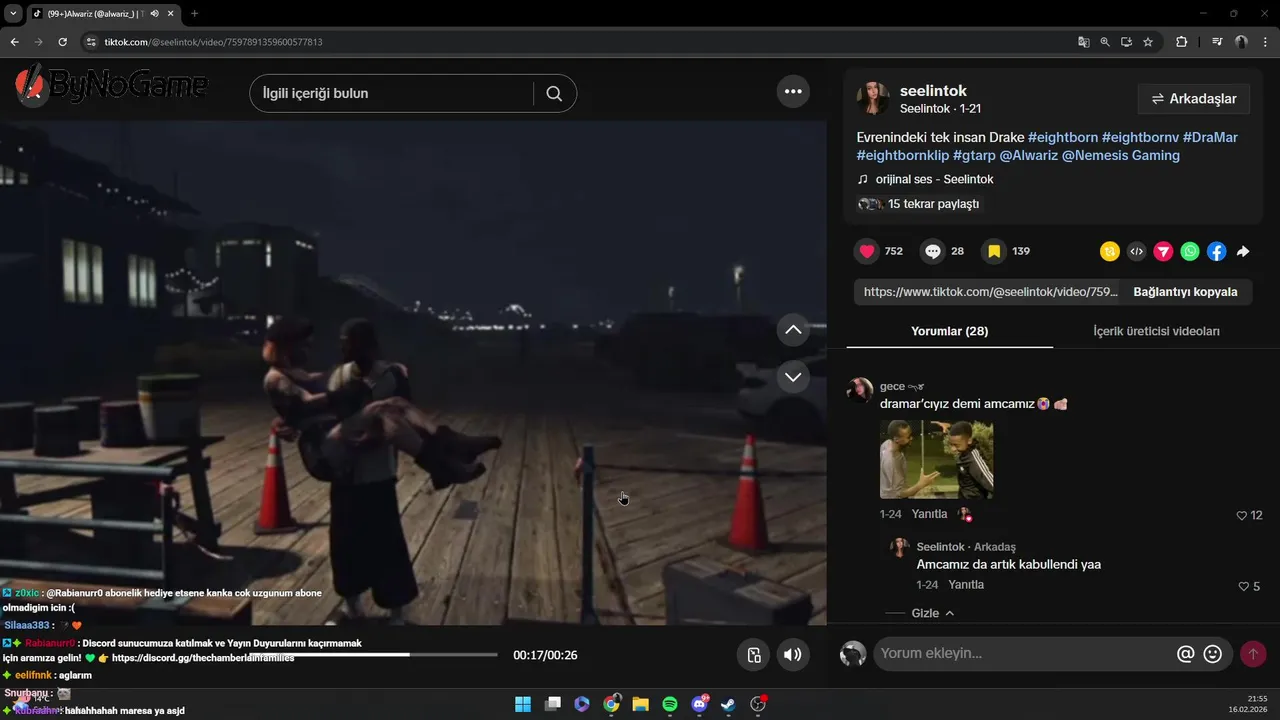Open comments via the speech bubble icon

(x=932, y=251)
